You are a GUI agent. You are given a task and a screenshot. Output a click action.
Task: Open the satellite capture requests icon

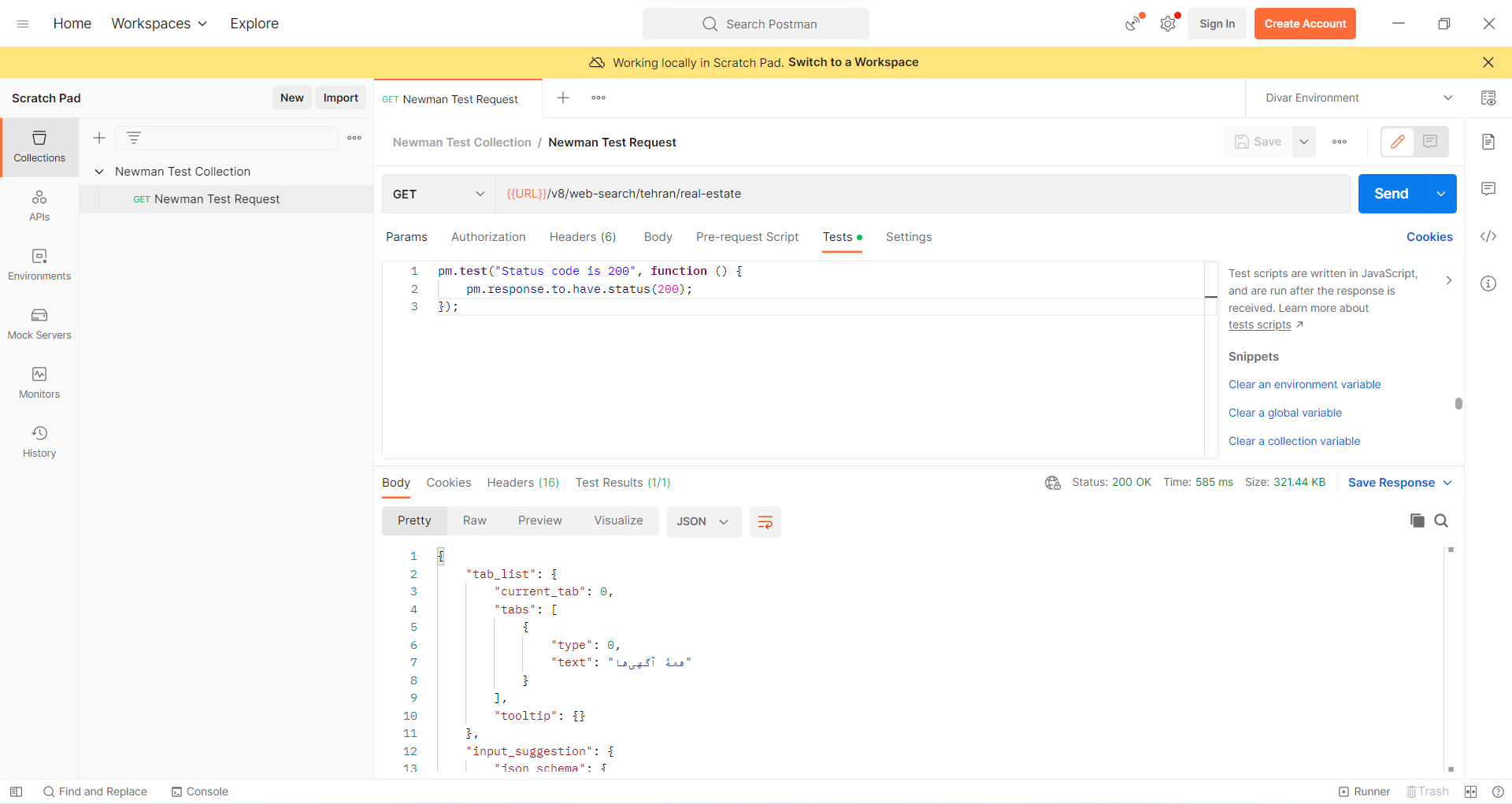point(1133,24)
